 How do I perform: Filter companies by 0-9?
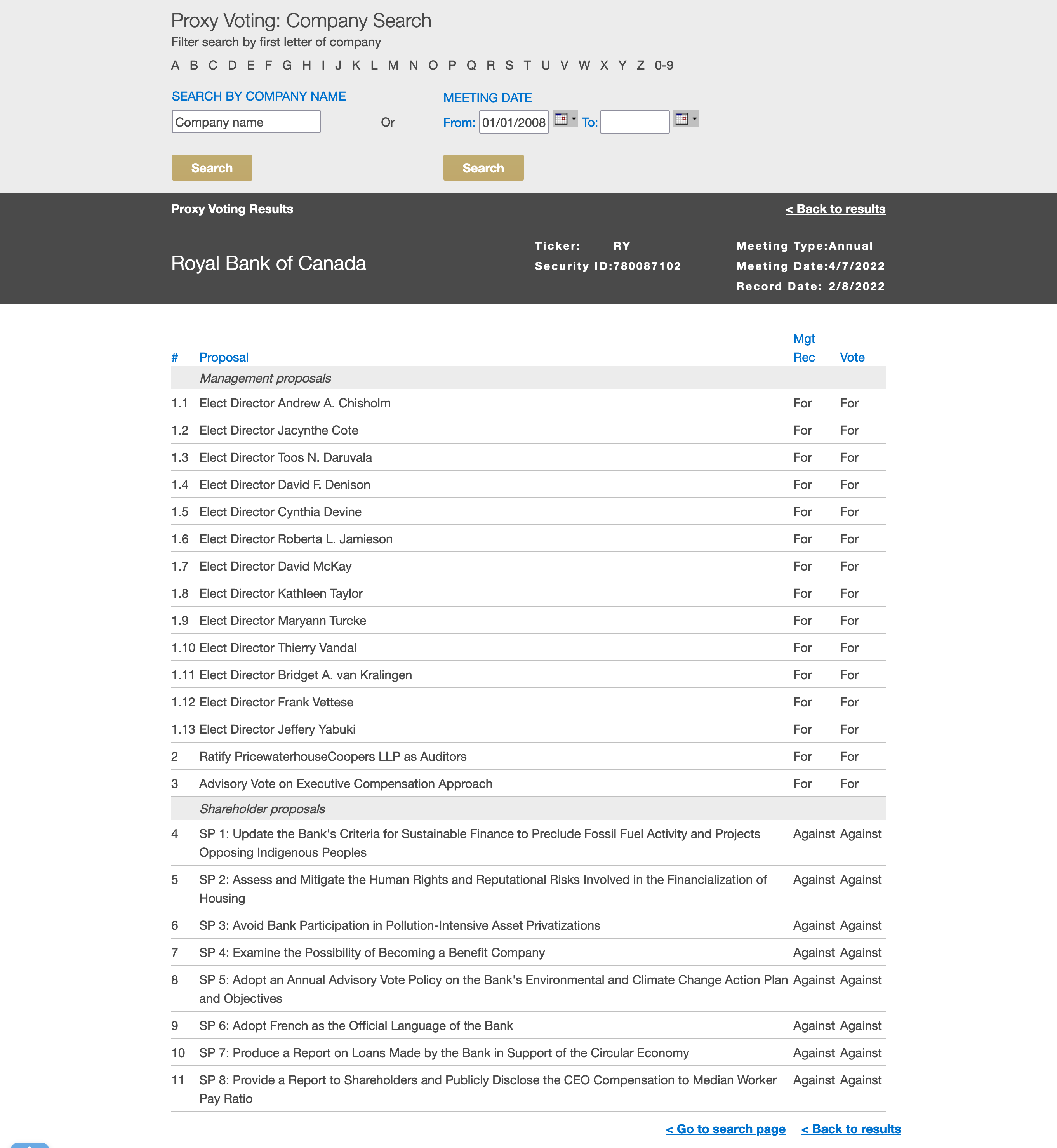click(664, 65)
